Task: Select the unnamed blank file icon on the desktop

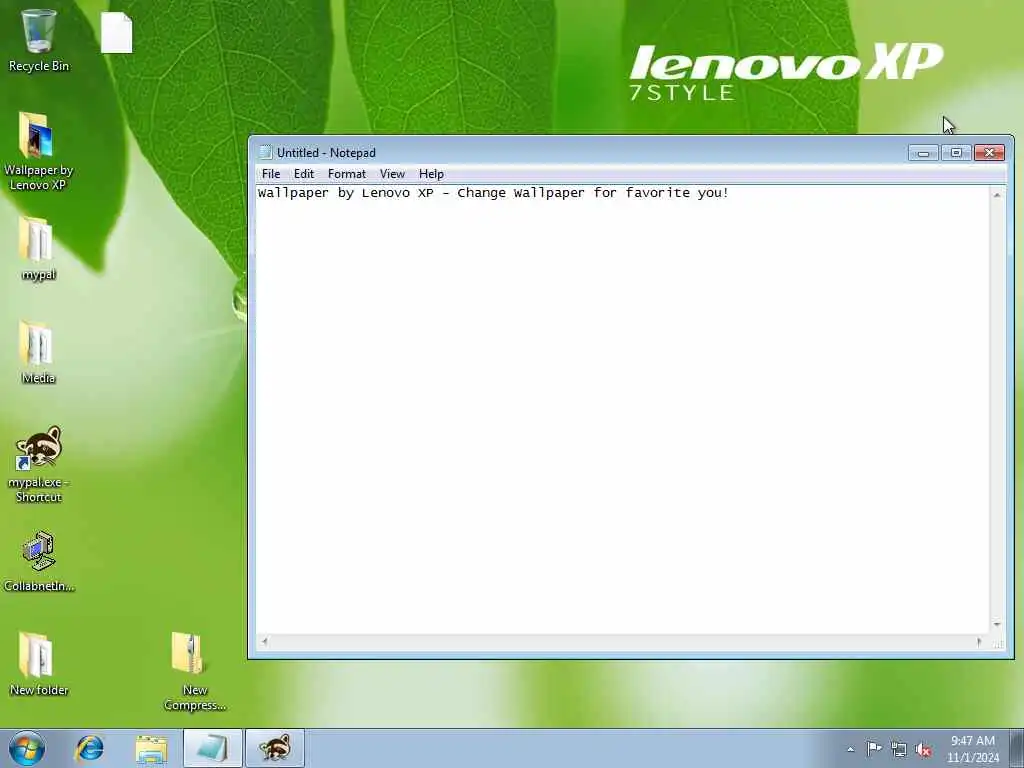Action: (x=117, y=33)
